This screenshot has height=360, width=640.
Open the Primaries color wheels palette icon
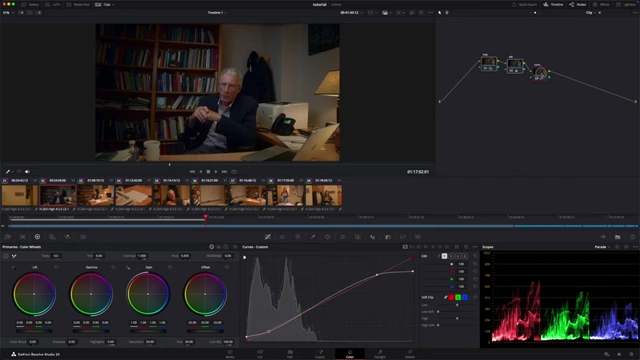point(37,237)
